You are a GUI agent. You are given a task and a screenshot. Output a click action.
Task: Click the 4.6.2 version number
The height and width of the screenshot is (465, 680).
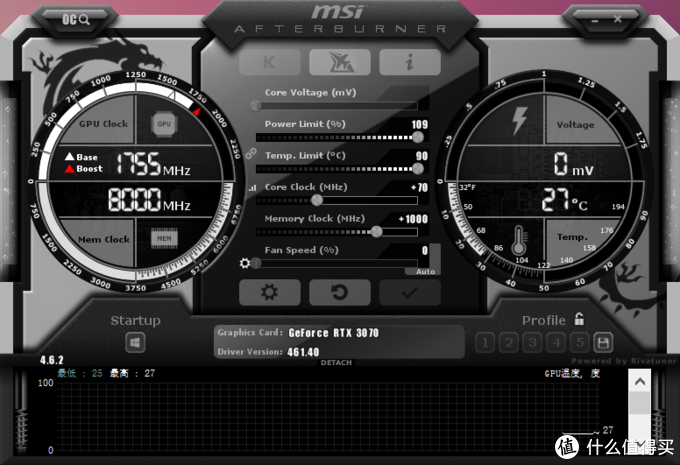coord(52,360)
